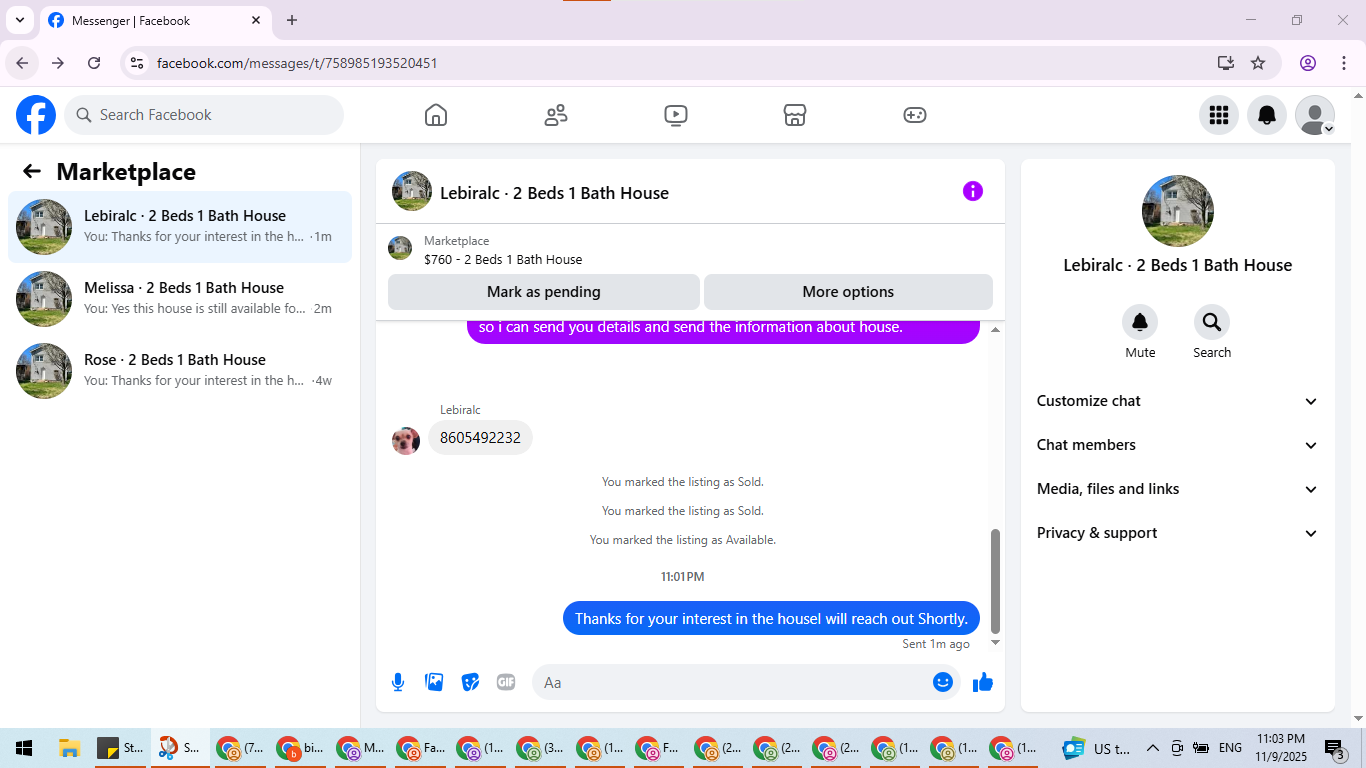Open File Explorer from the taskbar
The width and height of the screenshot is (1366, 768).
click(x=69, y=748)
